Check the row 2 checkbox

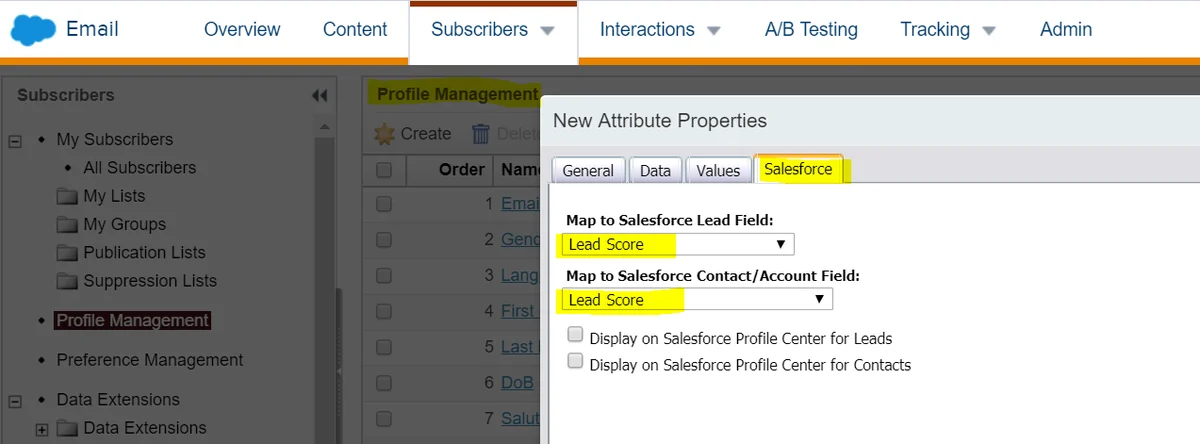coord(384,240)
